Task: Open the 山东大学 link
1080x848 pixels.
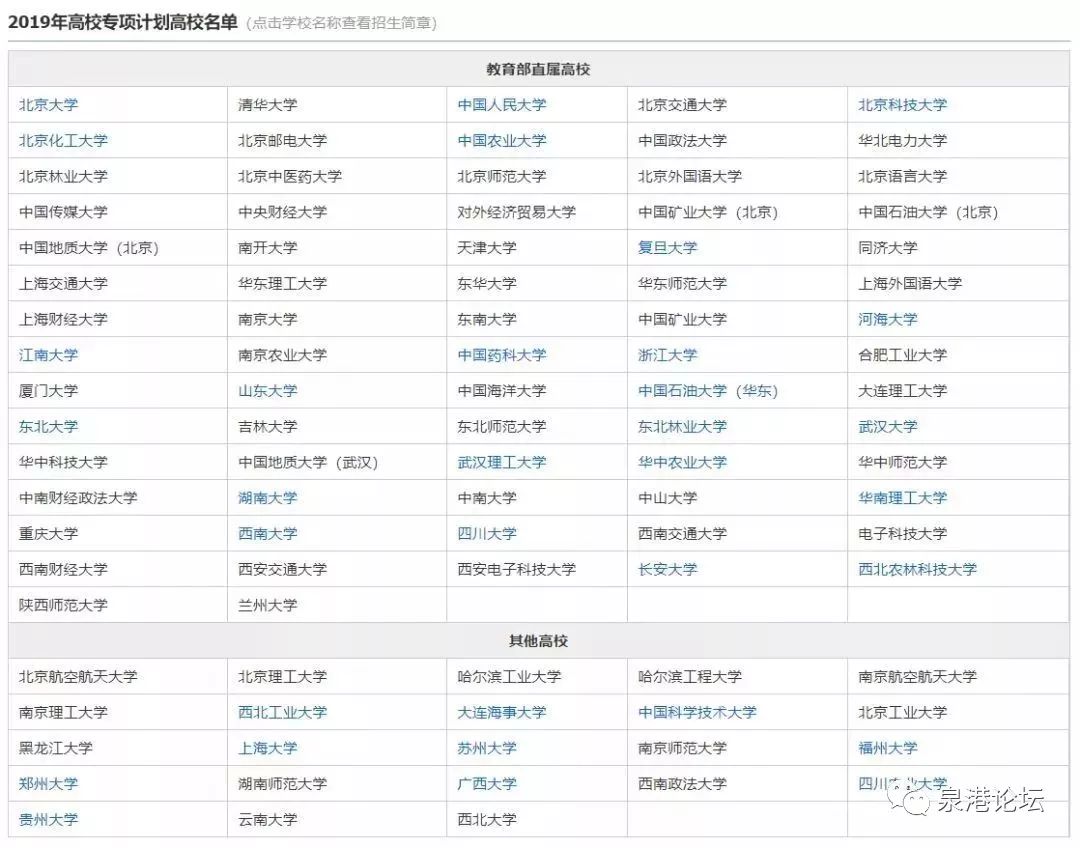Action: coord(268,391)
